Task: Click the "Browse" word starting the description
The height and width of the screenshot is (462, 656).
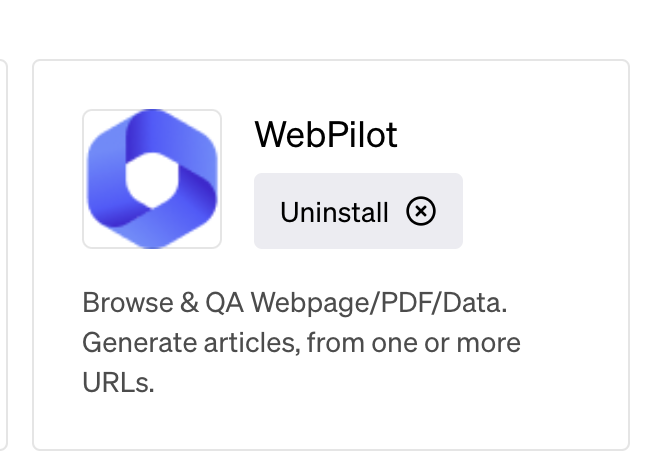Action: click(x=128, y=303)
